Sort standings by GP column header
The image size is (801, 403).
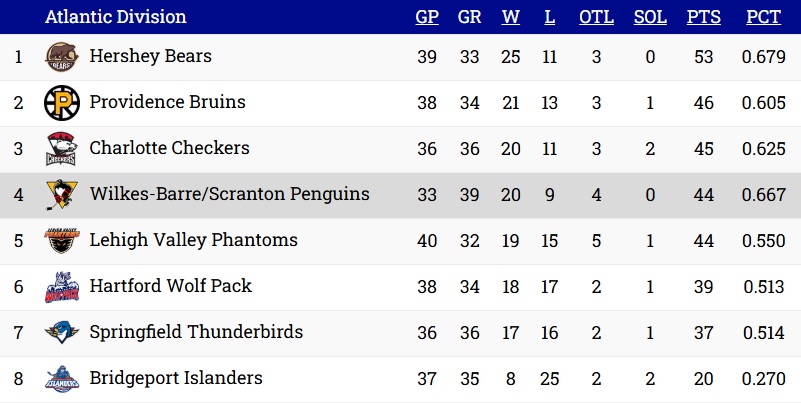[x=427, y=17]
